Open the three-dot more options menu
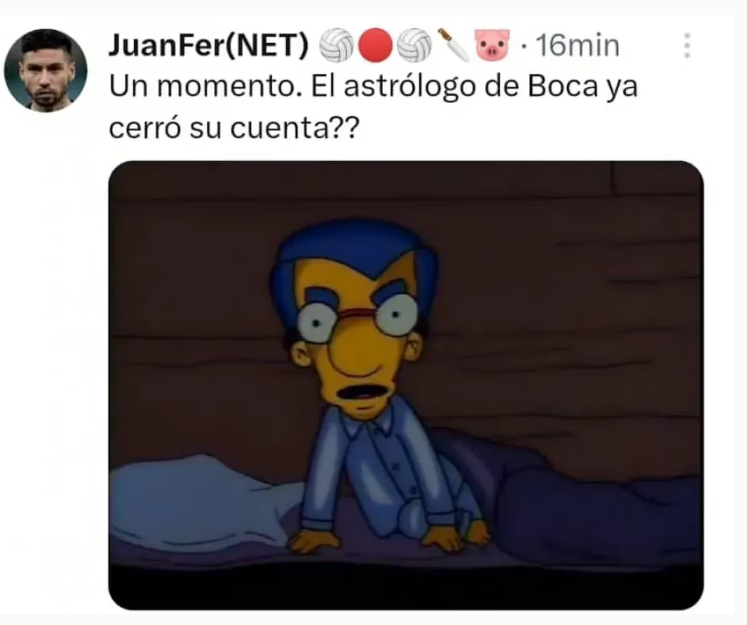The height and width of the screenshot is (625, 747). (686, 46)
